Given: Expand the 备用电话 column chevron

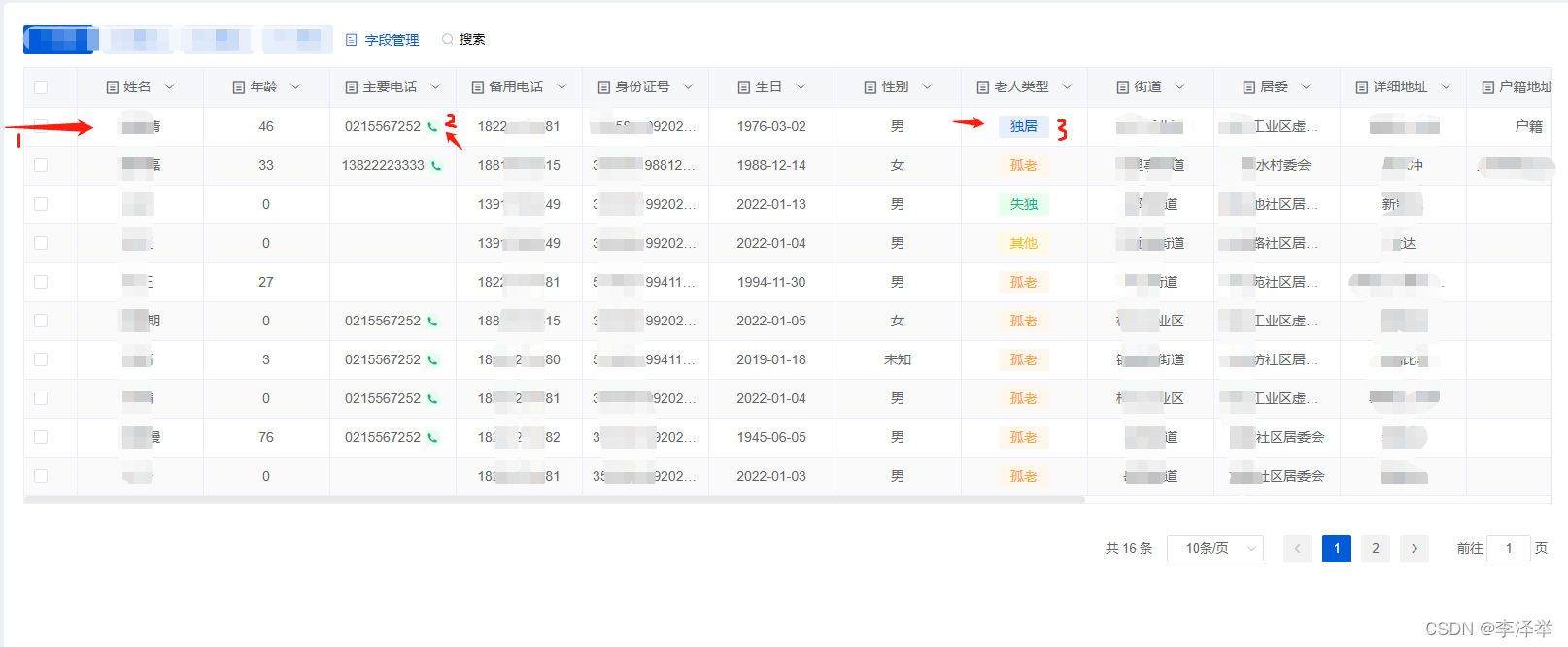Looking at the screenshot, I should [x=562, y=86].
